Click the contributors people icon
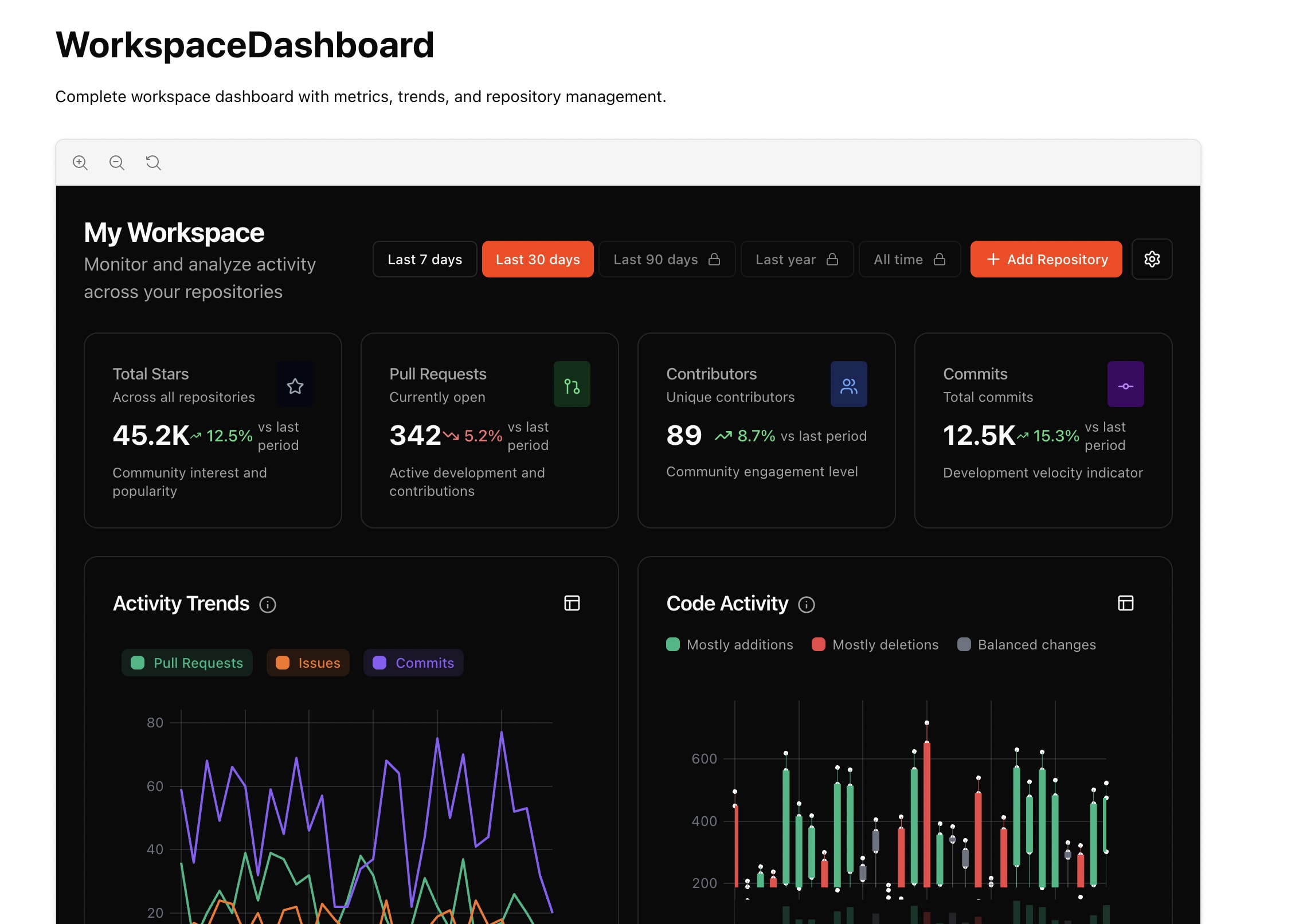 coord(848,385)
